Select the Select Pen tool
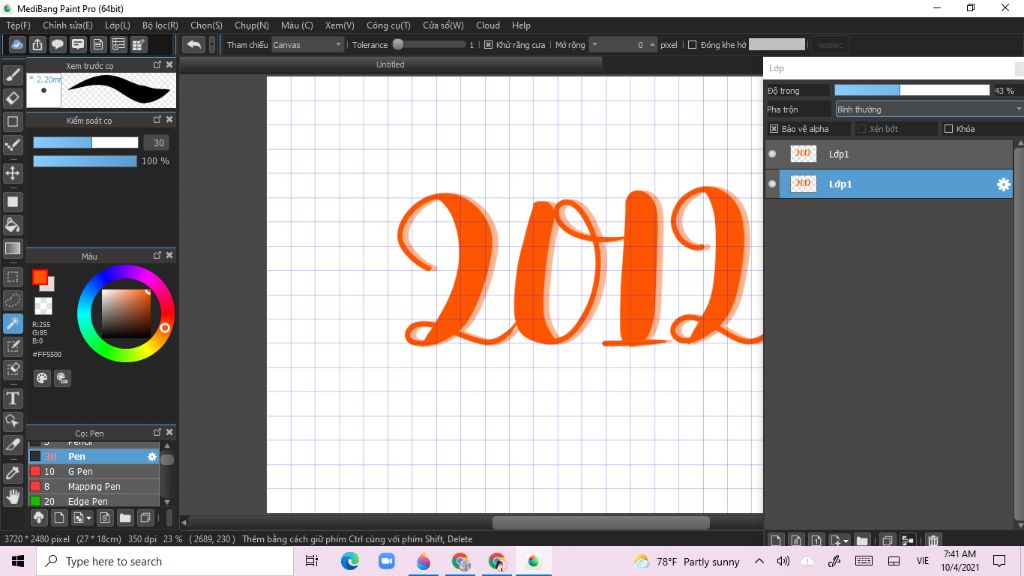 click(x=12, y=346)
